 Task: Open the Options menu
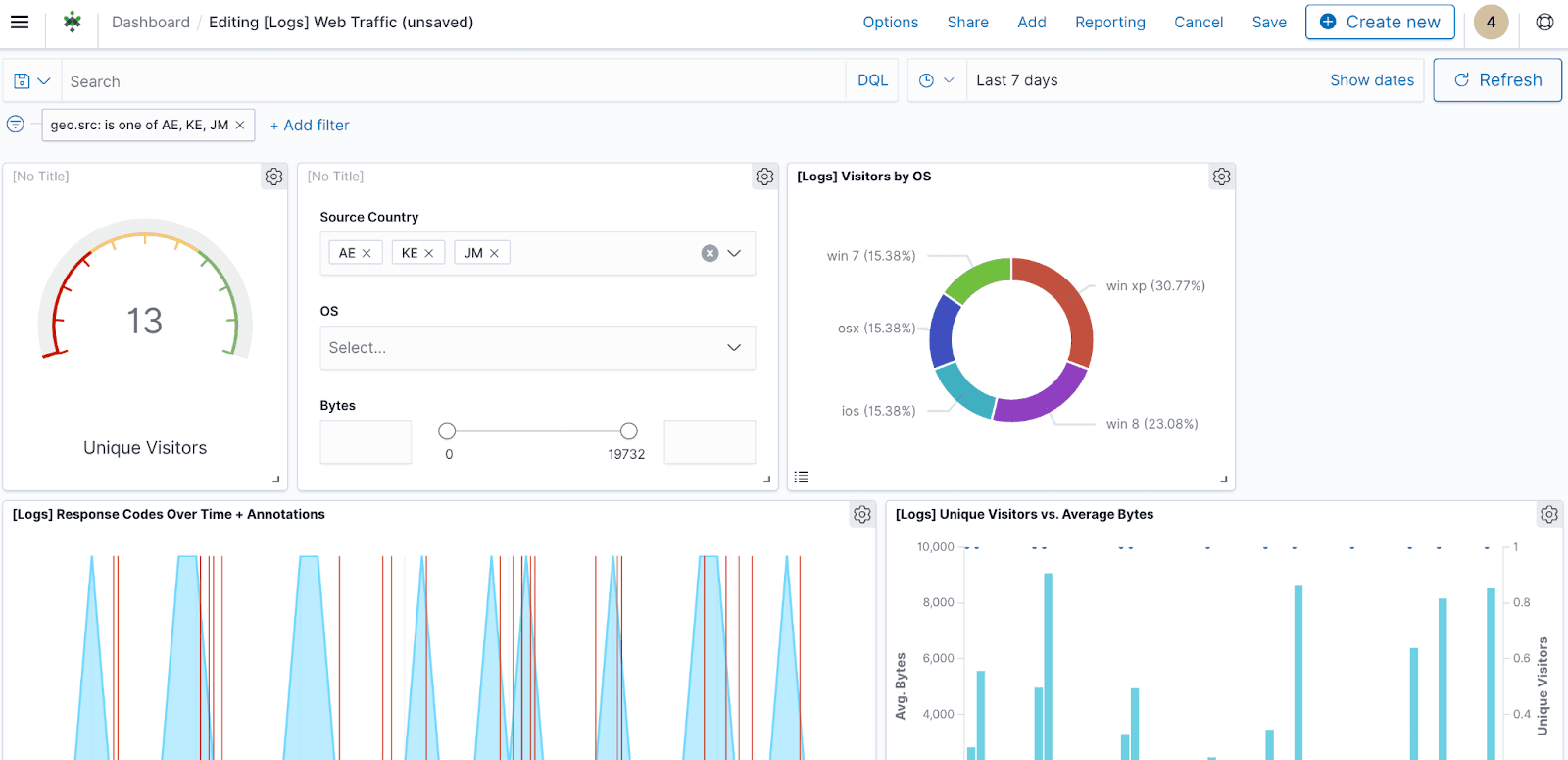point(890,22)
